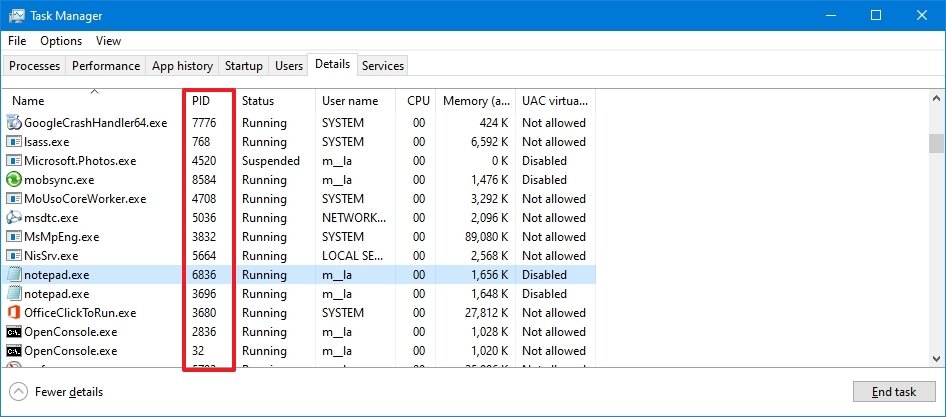Viewport: 946px width, 417px height.
Task: Click the Task Manager title bar icon
Action: (17, 16)
